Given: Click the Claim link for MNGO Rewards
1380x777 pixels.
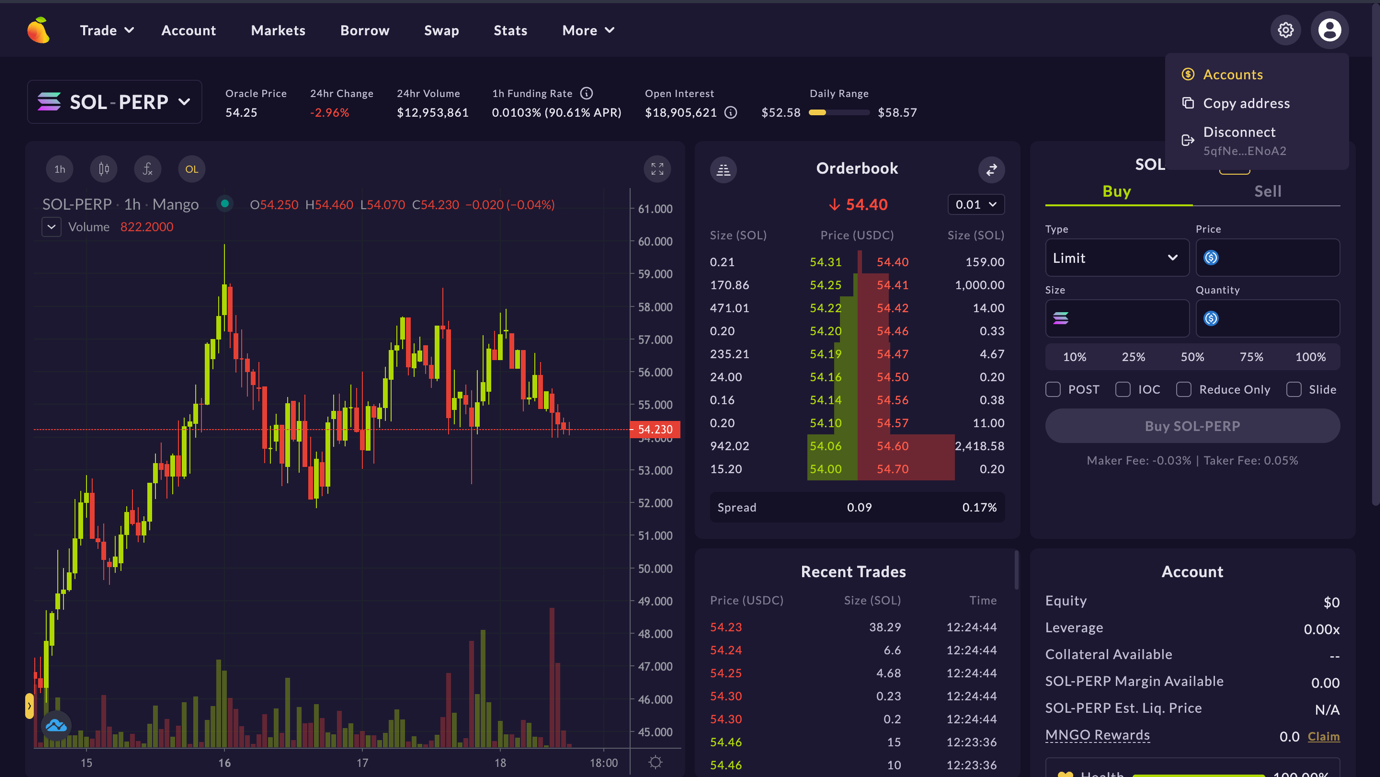Looking at the screenshot, I should [1323, 736].
